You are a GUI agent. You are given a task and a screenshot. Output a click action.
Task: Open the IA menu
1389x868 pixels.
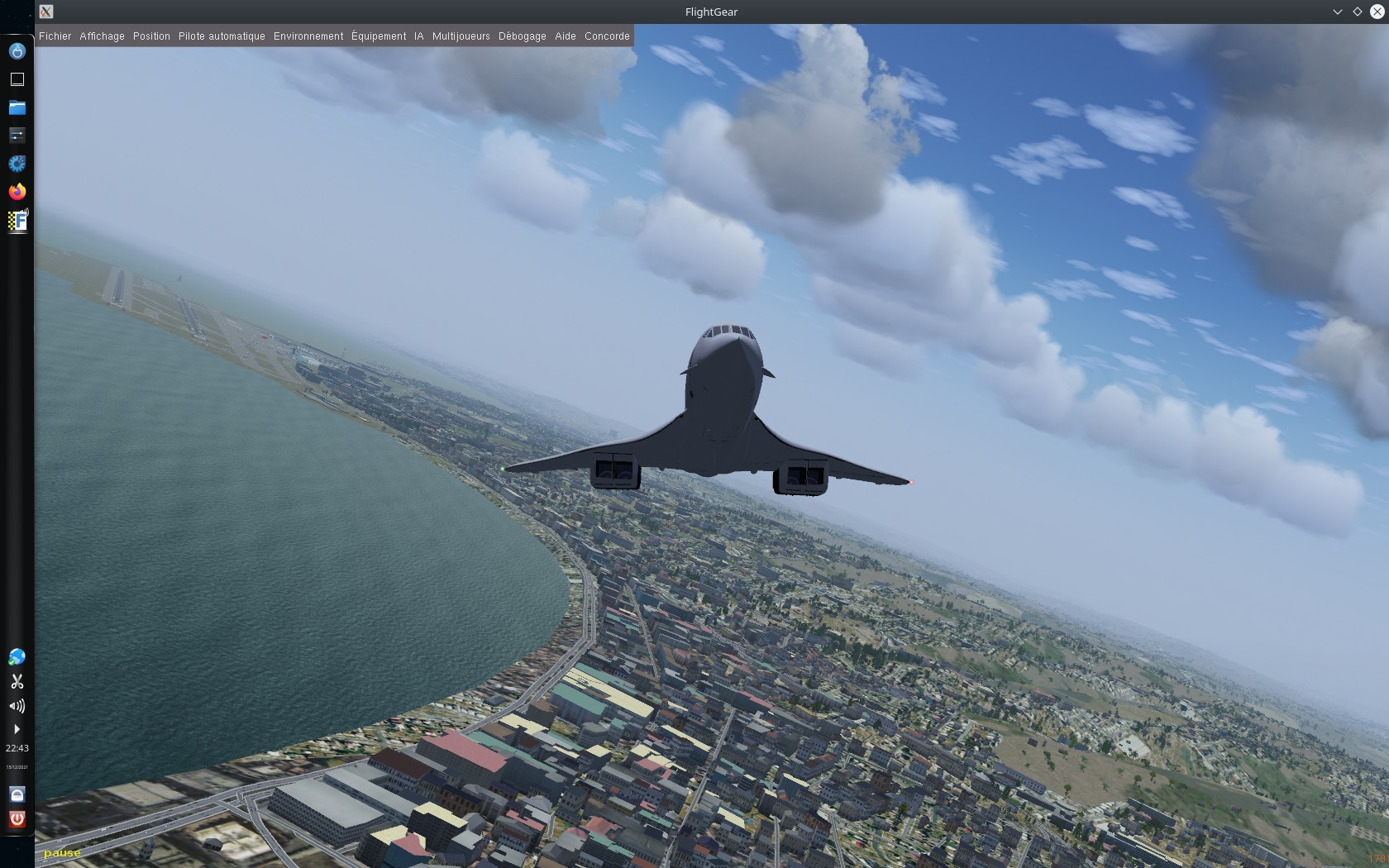[419, 36]
